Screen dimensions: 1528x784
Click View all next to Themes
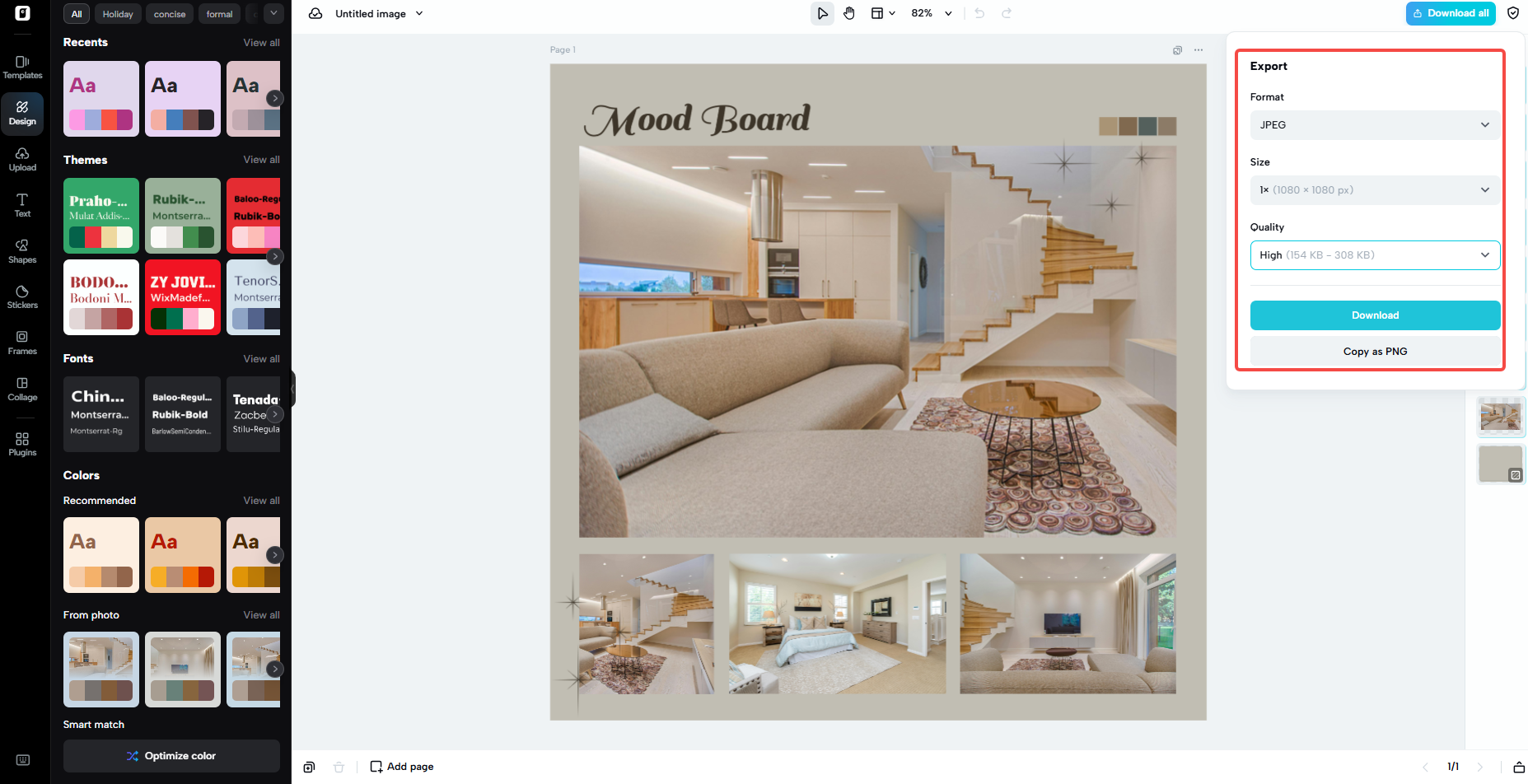click(261, 160)
